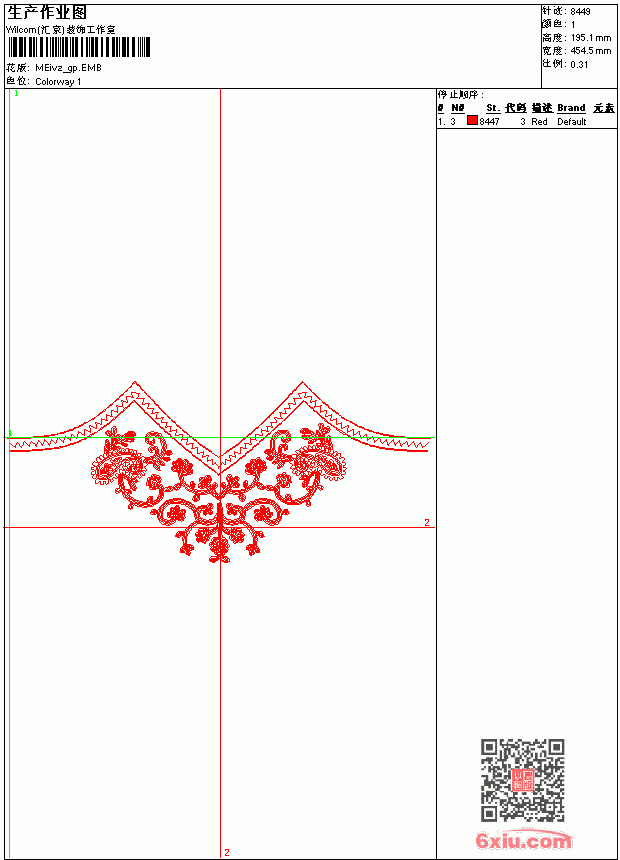Click the 生产作业图 title heading
The height and width of the screenshot is (860, 620).
[x=47, y=12]
